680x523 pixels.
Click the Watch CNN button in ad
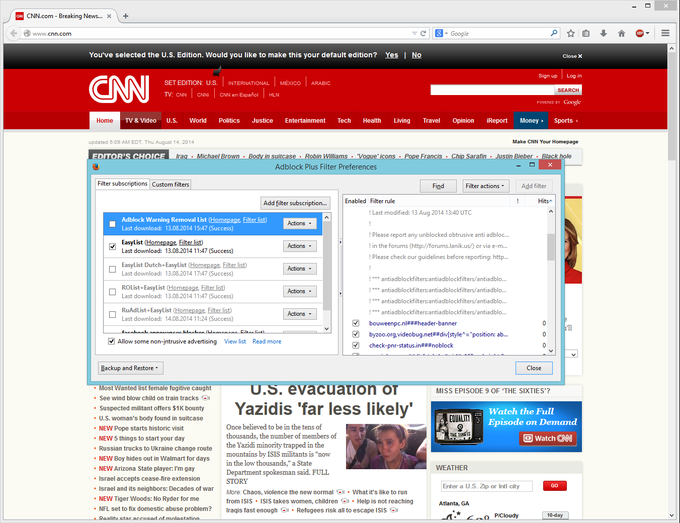pyautogui.click(x=547, y=438)
